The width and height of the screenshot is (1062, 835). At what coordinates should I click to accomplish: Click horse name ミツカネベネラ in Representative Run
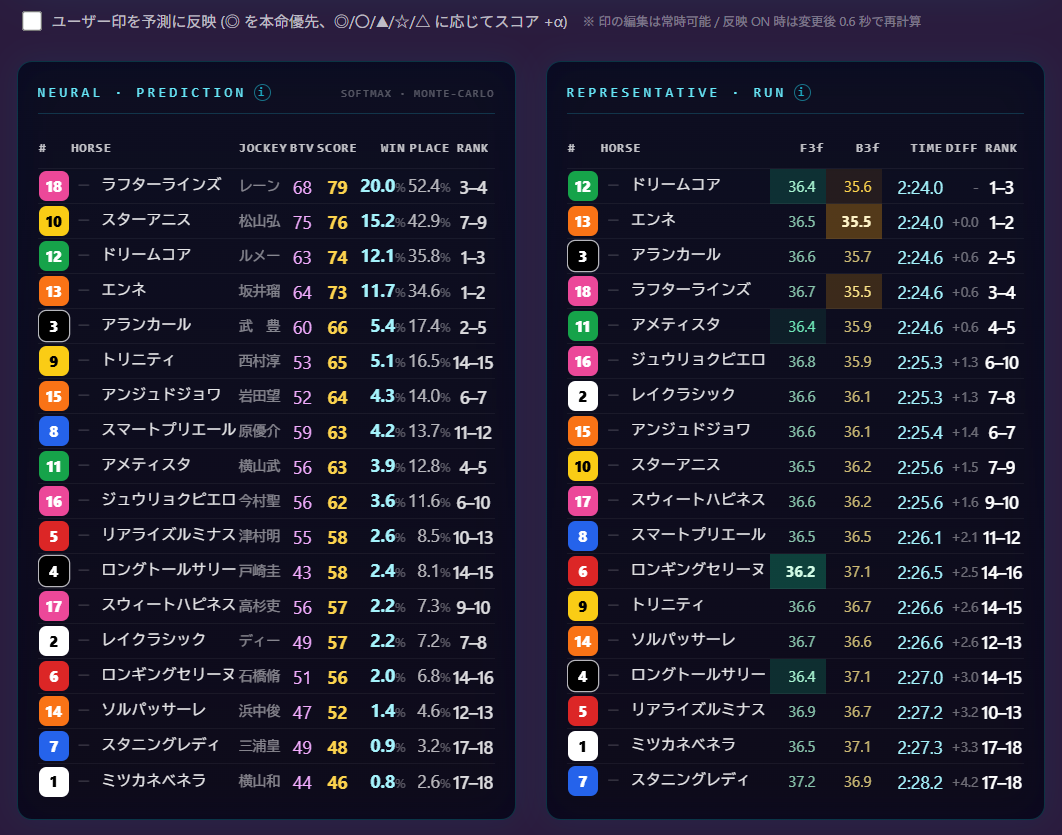[683, 744]
